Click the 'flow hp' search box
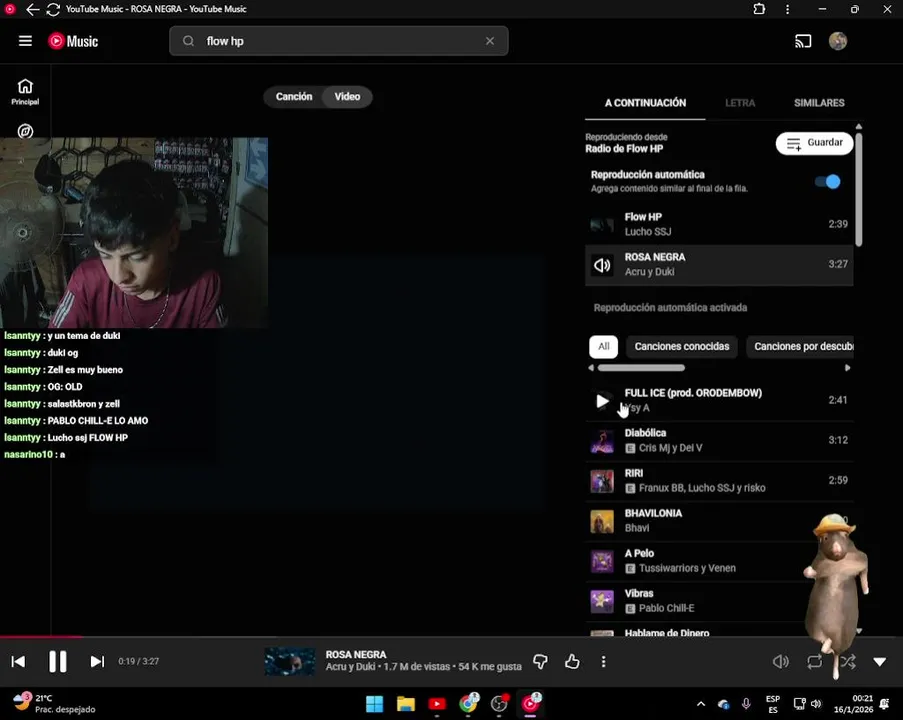 (339, 41)
